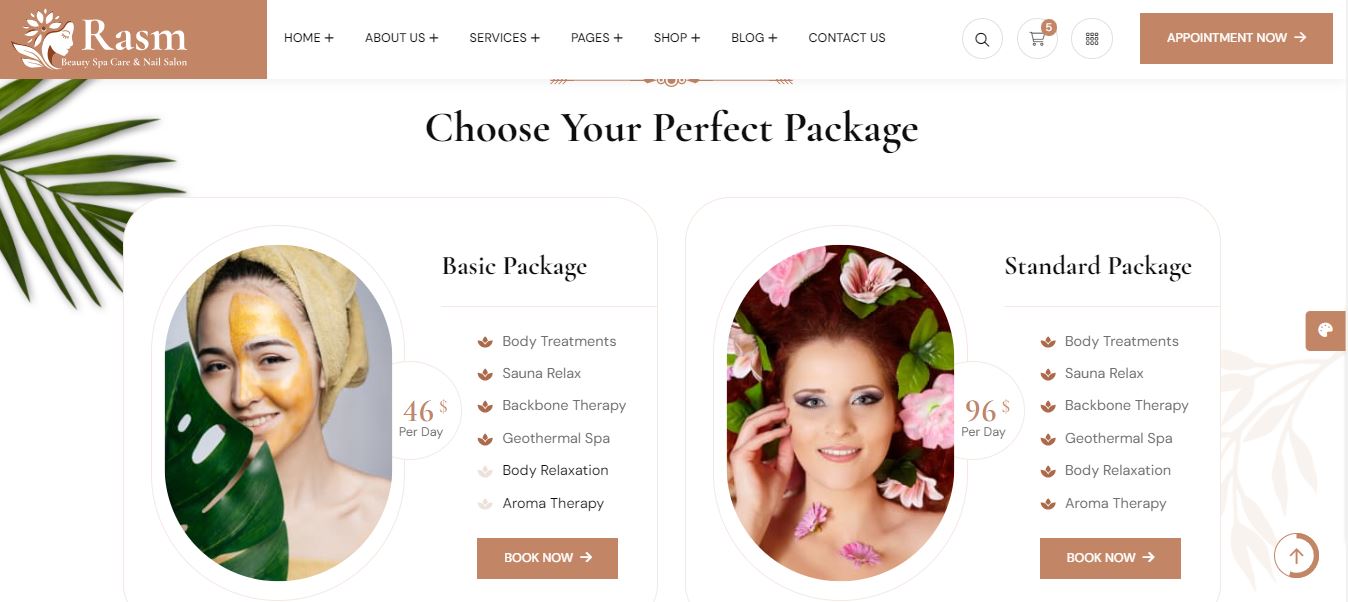
Task: Open the grid menu icon
Action: click(1092, 39)
